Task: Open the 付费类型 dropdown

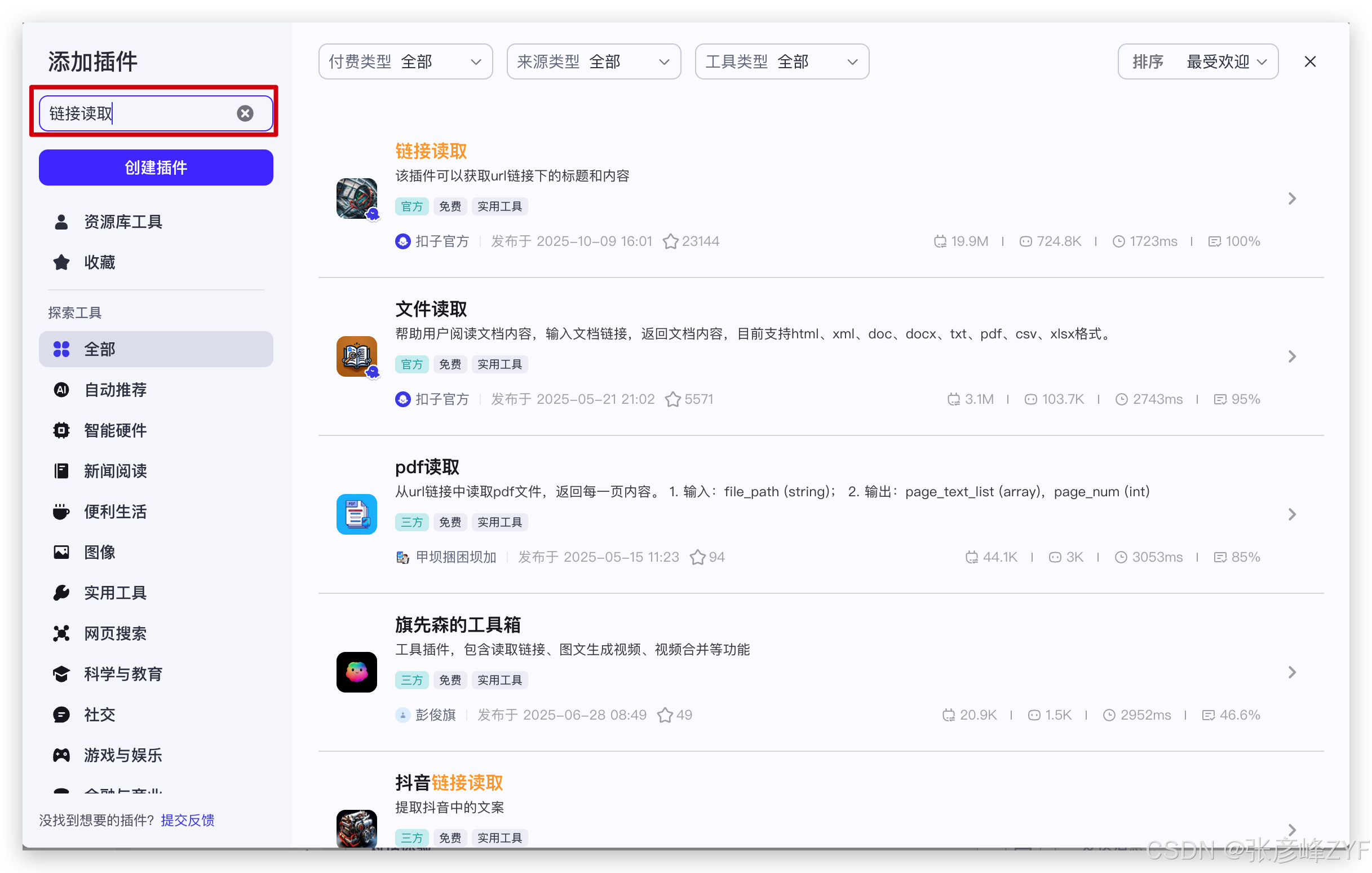Action: coord(405,61)
